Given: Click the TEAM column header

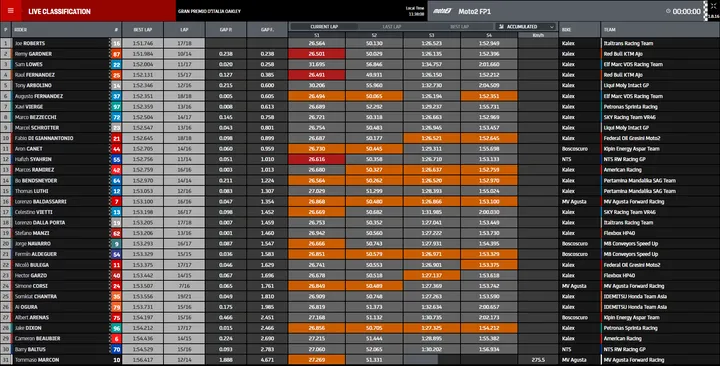Looking at the screenshot, I should 660,30.
